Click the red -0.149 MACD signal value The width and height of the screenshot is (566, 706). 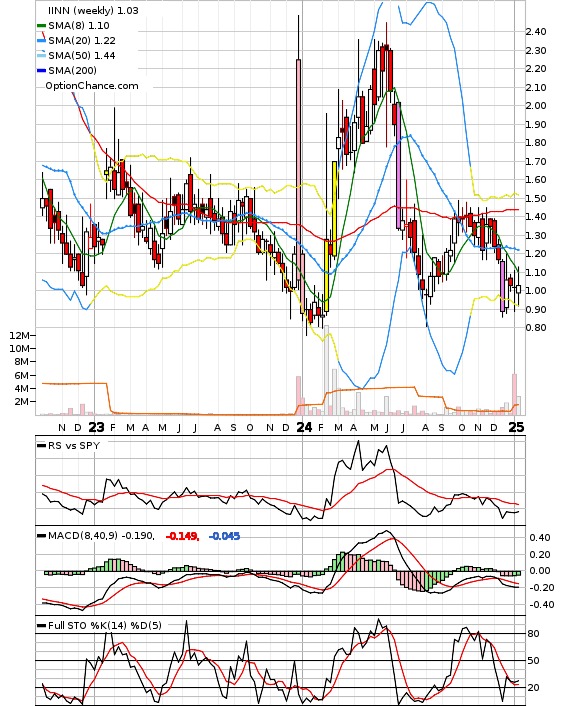click(x=182, y=536)
